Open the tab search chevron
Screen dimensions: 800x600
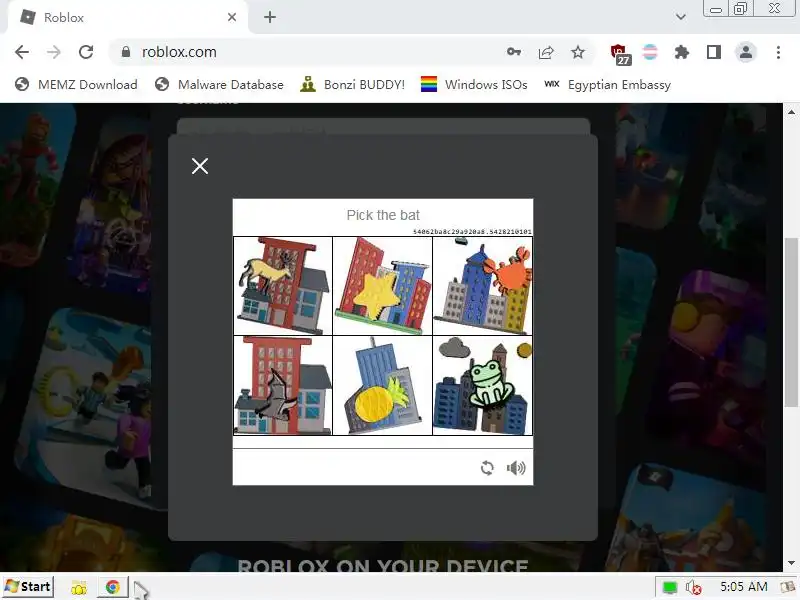pyautogui.click(x=681, y=17)
